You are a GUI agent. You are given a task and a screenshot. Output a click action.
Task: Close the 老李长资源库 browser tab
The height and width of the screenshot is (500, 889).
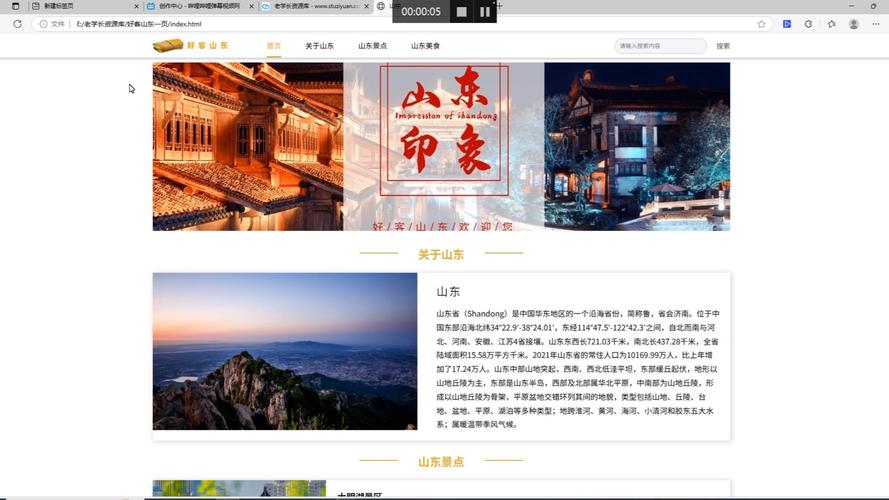point(367,6)
